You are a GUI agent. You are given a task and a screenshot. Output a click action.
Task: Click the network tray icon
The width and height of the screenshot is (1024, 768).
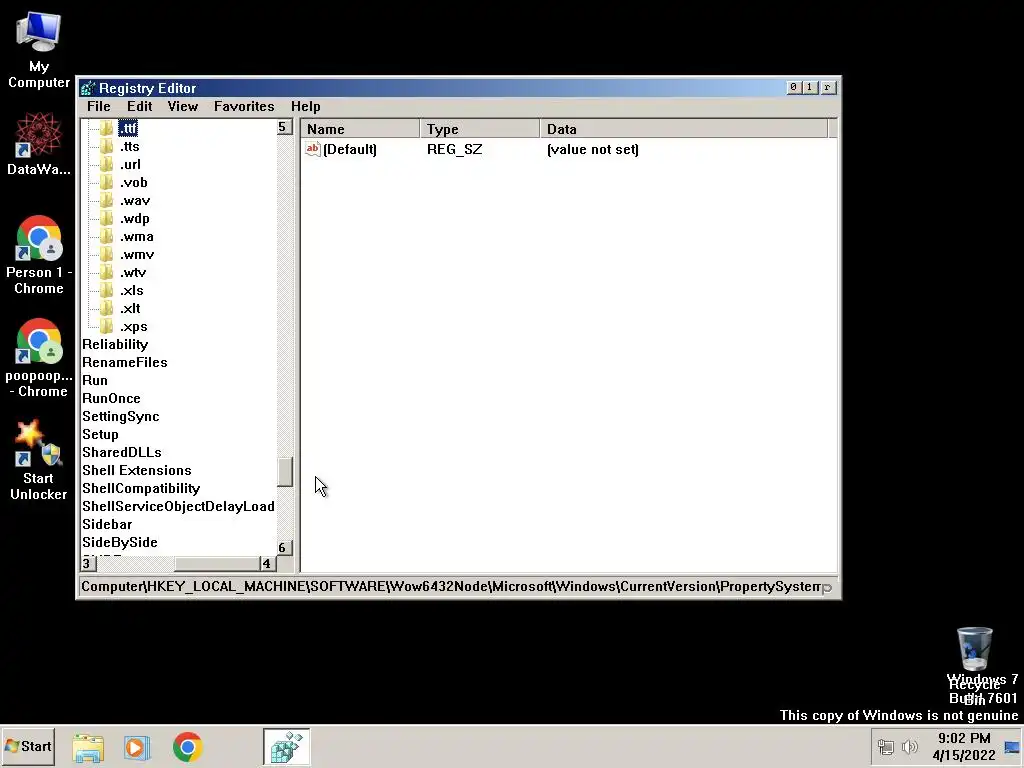coord(886,746)
